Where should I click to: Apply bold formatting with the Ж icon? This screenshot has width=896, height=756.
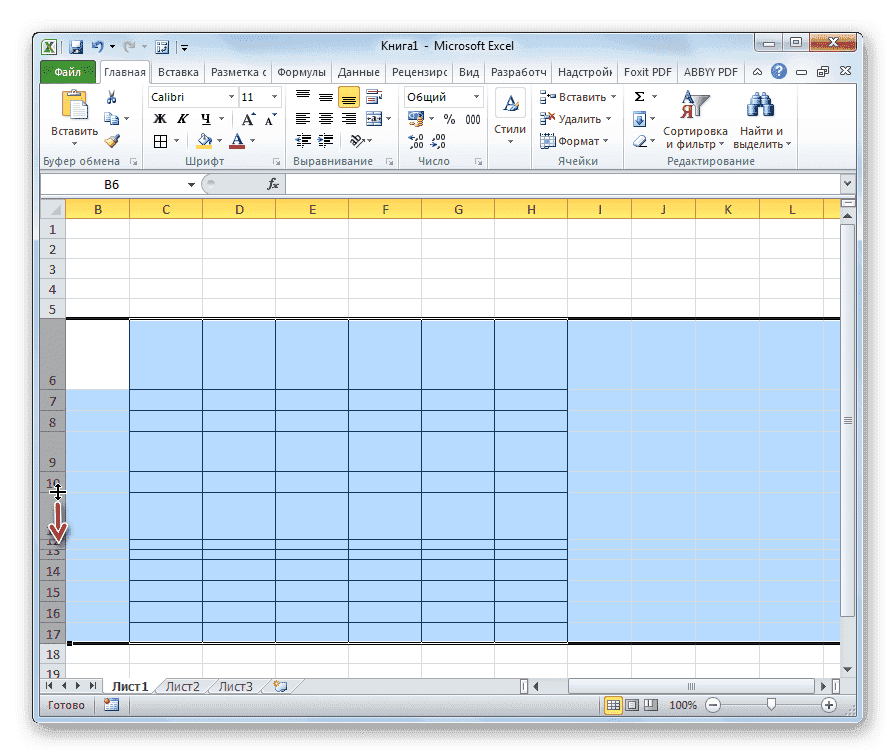pyautogui.click(x=158, y=118)
